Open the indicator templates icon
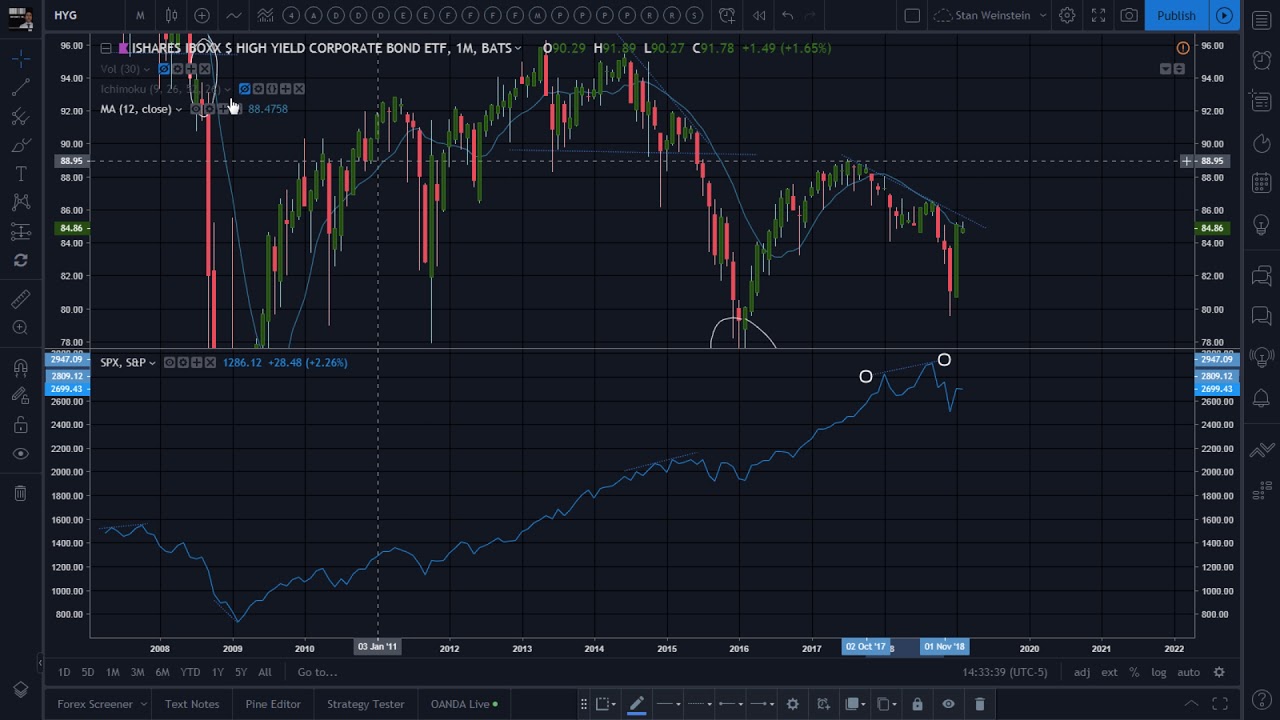Screen dimensions: 1280x720 [265, 15]
